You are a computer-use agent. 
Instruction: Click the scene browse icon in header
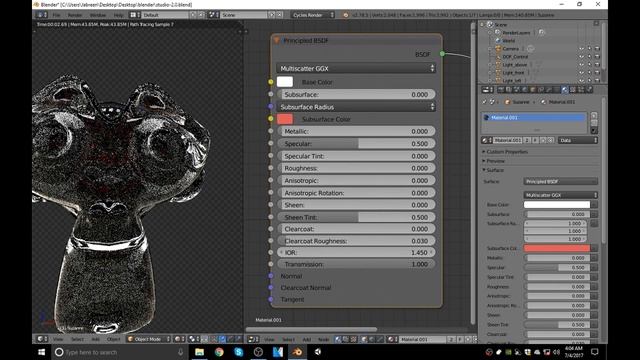click(x=213, y=15)
